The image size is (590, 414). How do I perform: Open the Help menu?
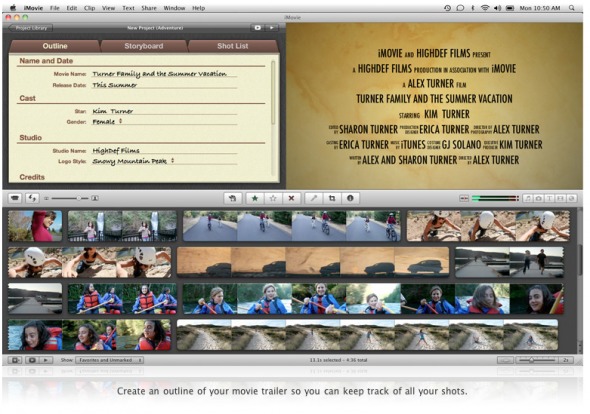pos(198,8)
